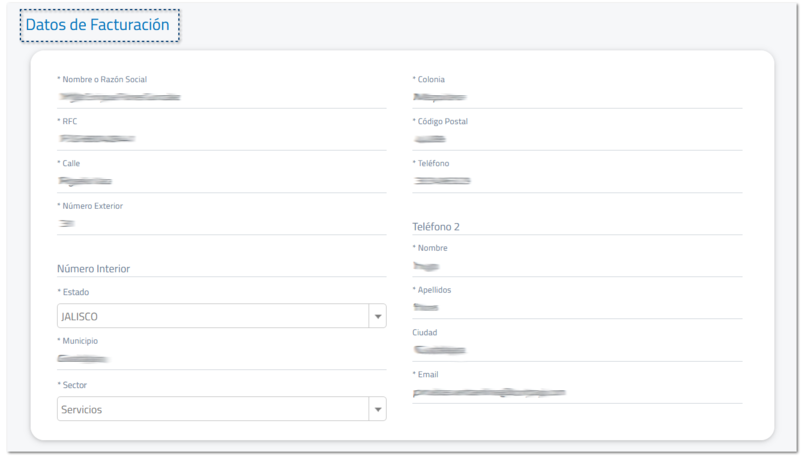Focus the Teléfono 2 field
The width and height of the screenshot is (802, 457).
coord(576,226)
